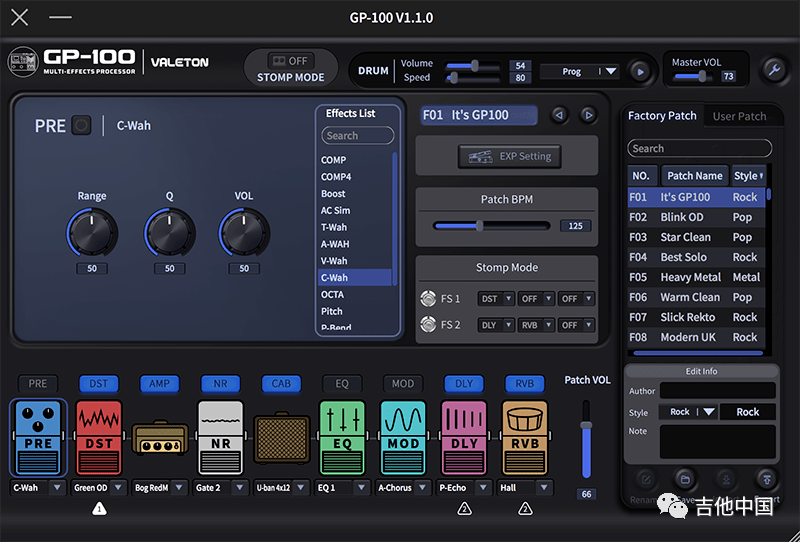Open the U-ban 4x12 cab dropdown
Image resolution: width=800 pixels, height=542 pixels.
[282, 488]
